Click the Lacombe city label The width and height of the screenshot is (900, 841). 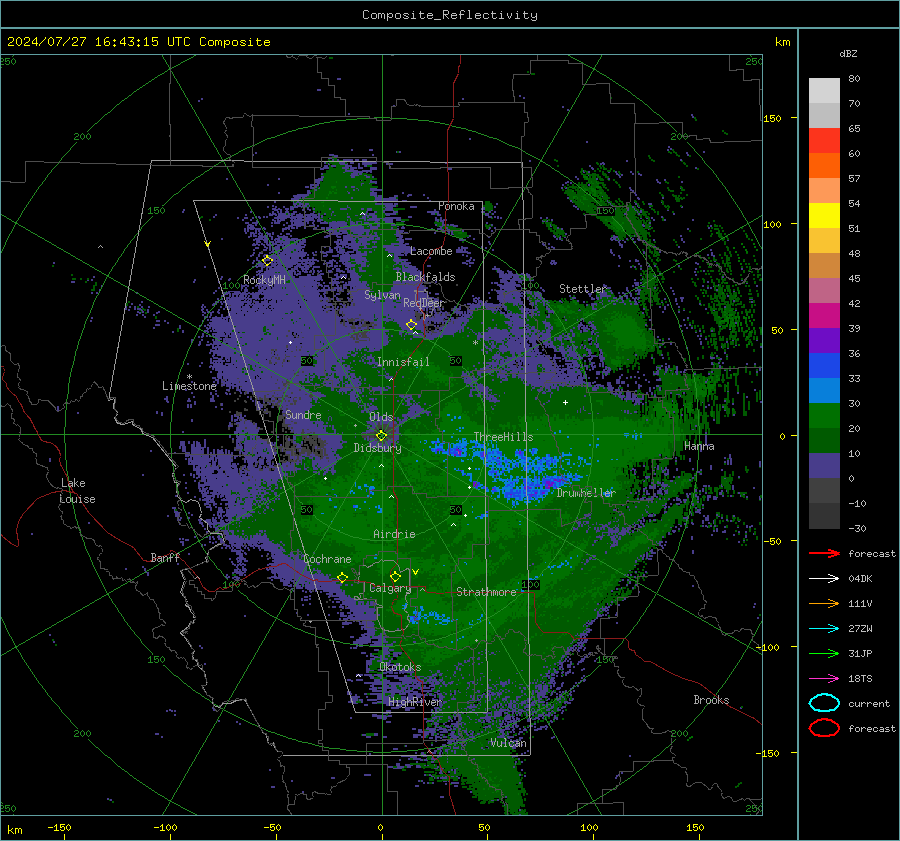pyautogui.click(x=431, y=251)
